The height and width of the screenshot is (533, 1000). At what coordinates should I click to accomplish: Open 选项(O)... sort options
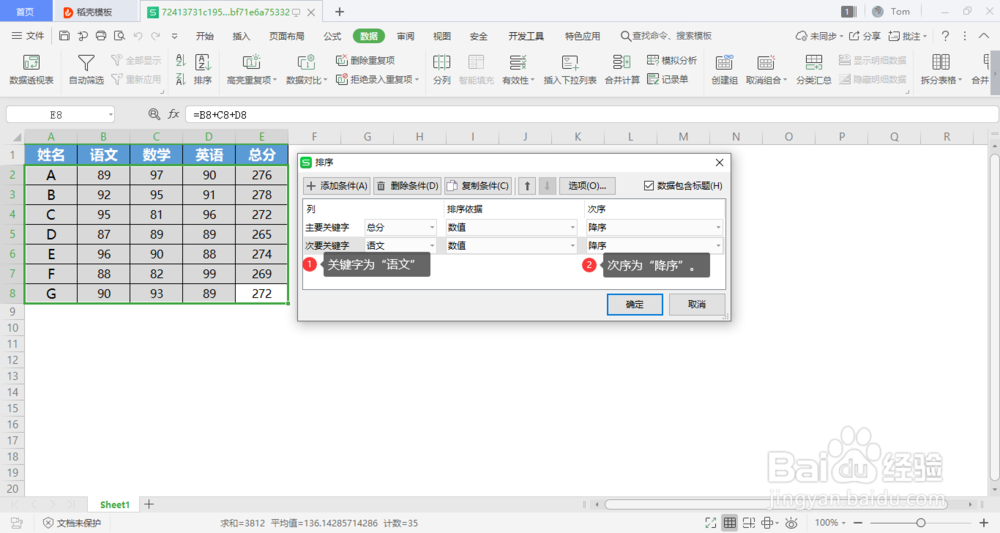pyautogui.click(x=587, y=186)
